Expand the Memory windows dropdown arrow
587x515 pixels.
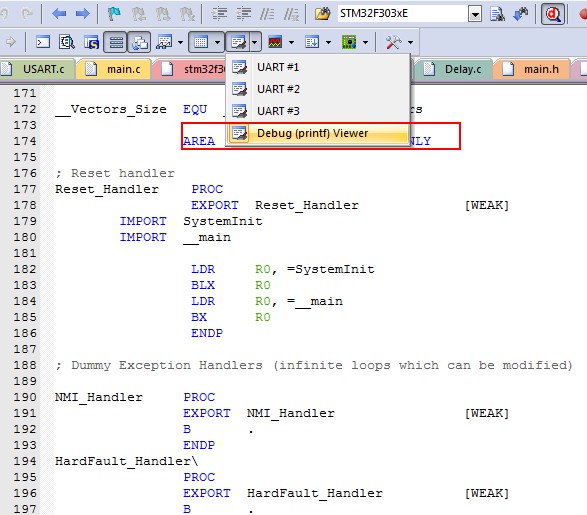coord(218,42)
